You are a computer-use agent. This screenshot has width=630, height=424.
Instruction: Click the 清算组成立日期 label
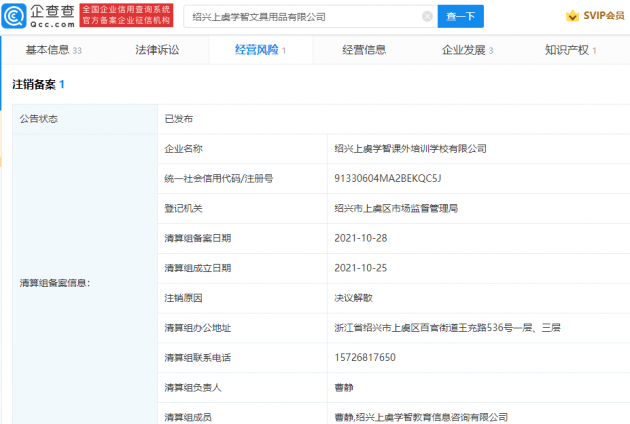[198, 268]
